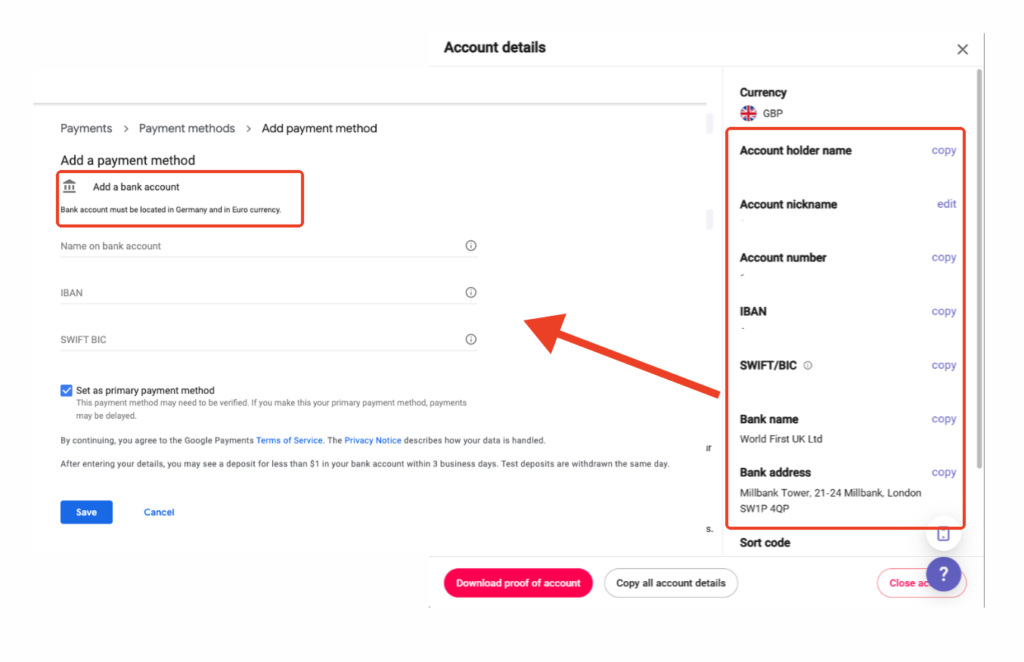Image resolution: width=1024 pixels, height=662 pixels.
Task: Click info icon in the IBAN field
Action: [471, 293]
